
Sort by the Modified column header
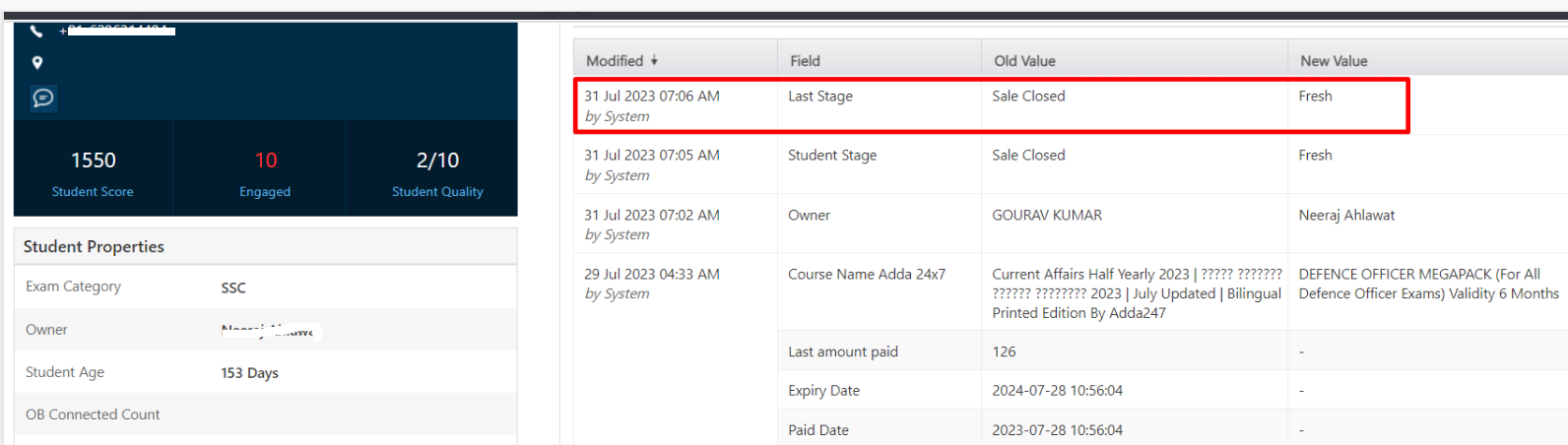615,61
